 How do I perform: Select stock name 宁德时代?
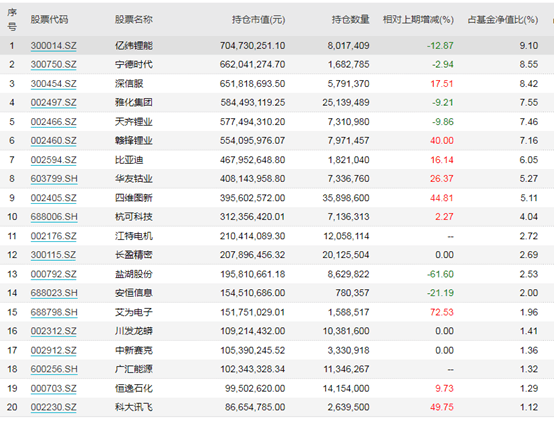134,64
